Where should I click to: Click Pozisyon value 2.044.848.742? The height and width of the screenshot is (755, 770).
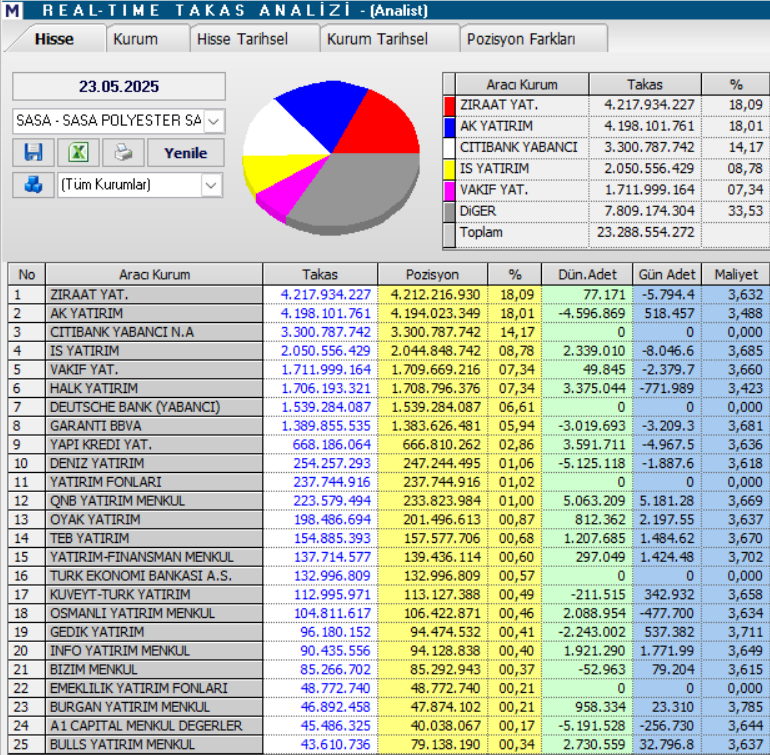pos(436,351)
